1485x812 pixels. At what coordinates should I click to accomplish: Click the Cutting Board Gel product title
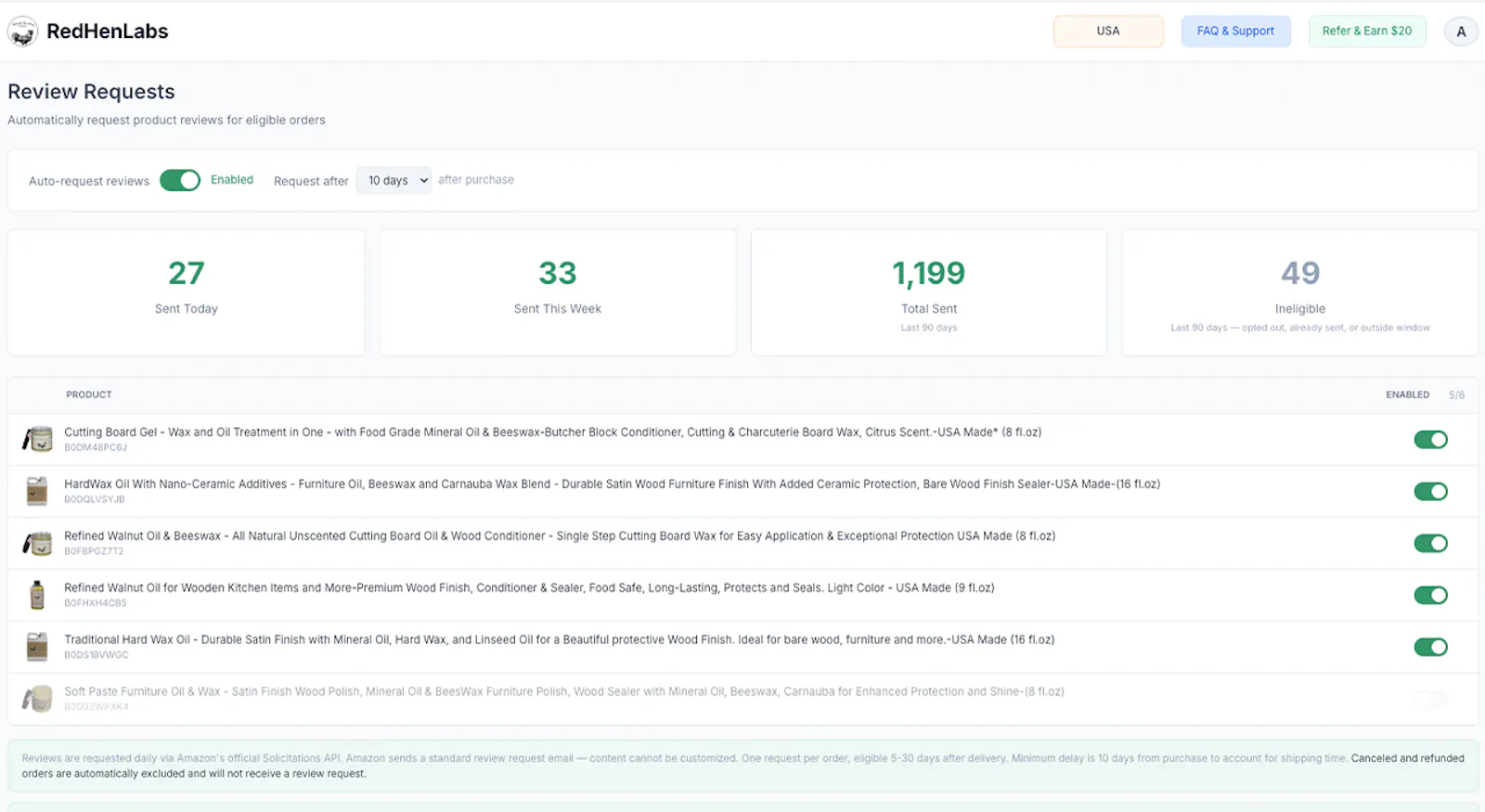[553, 432]
